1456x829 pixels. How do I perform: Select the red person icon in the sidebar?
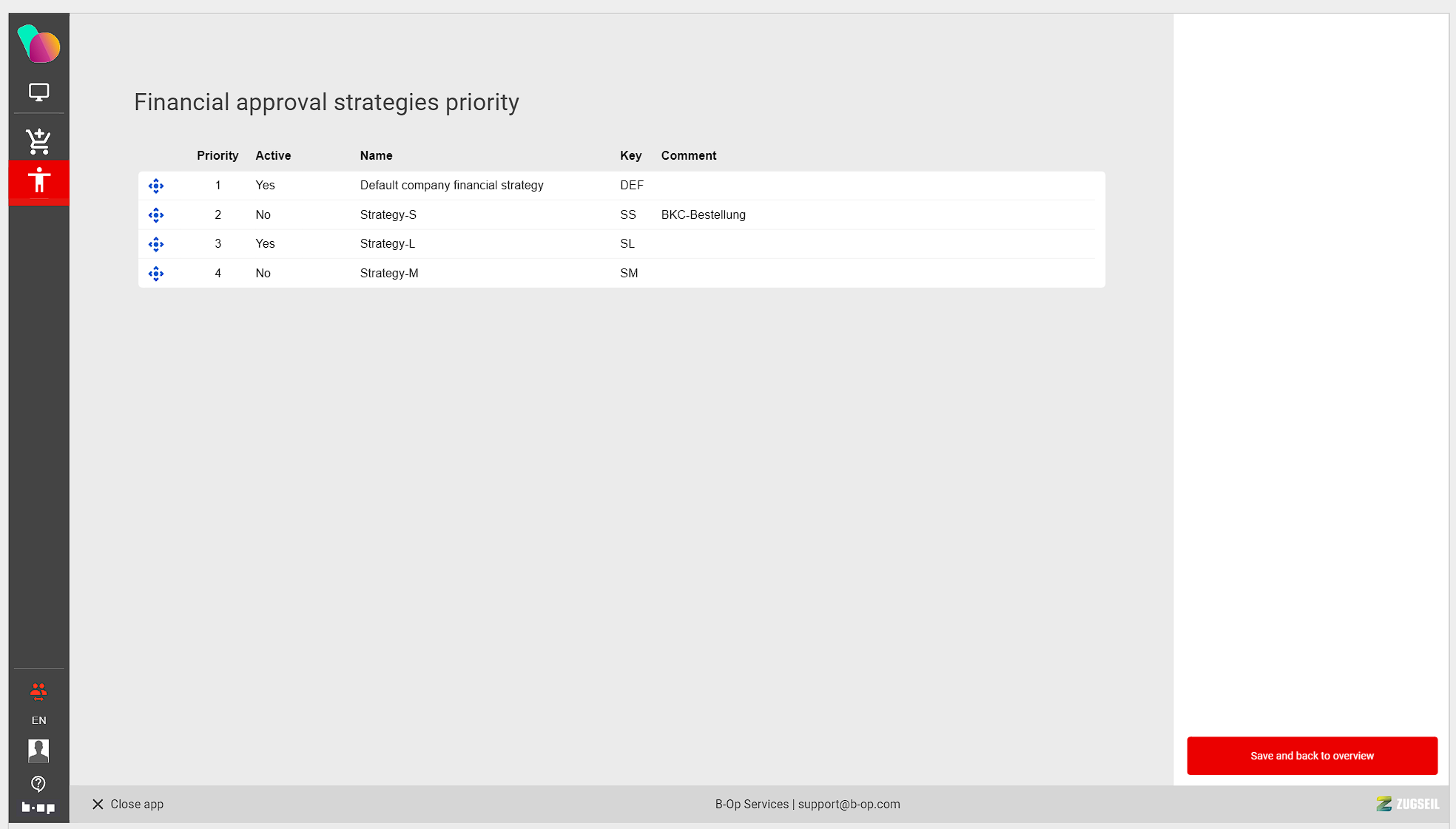tap(38, 180)
